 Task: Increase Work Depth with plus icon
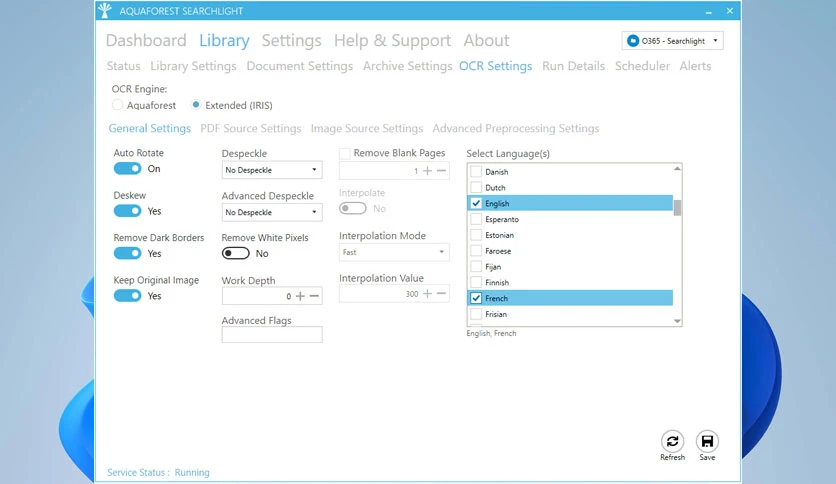300,296
